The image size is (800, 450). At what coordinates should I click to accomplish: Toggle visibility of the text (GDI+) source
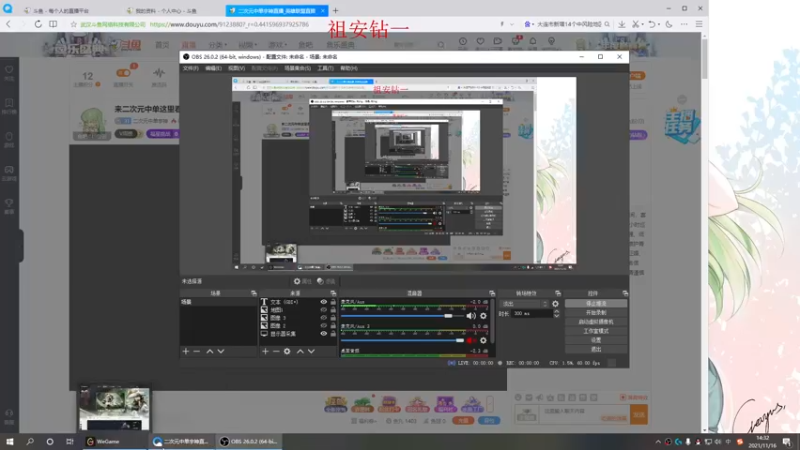click(x=323, y=302)
